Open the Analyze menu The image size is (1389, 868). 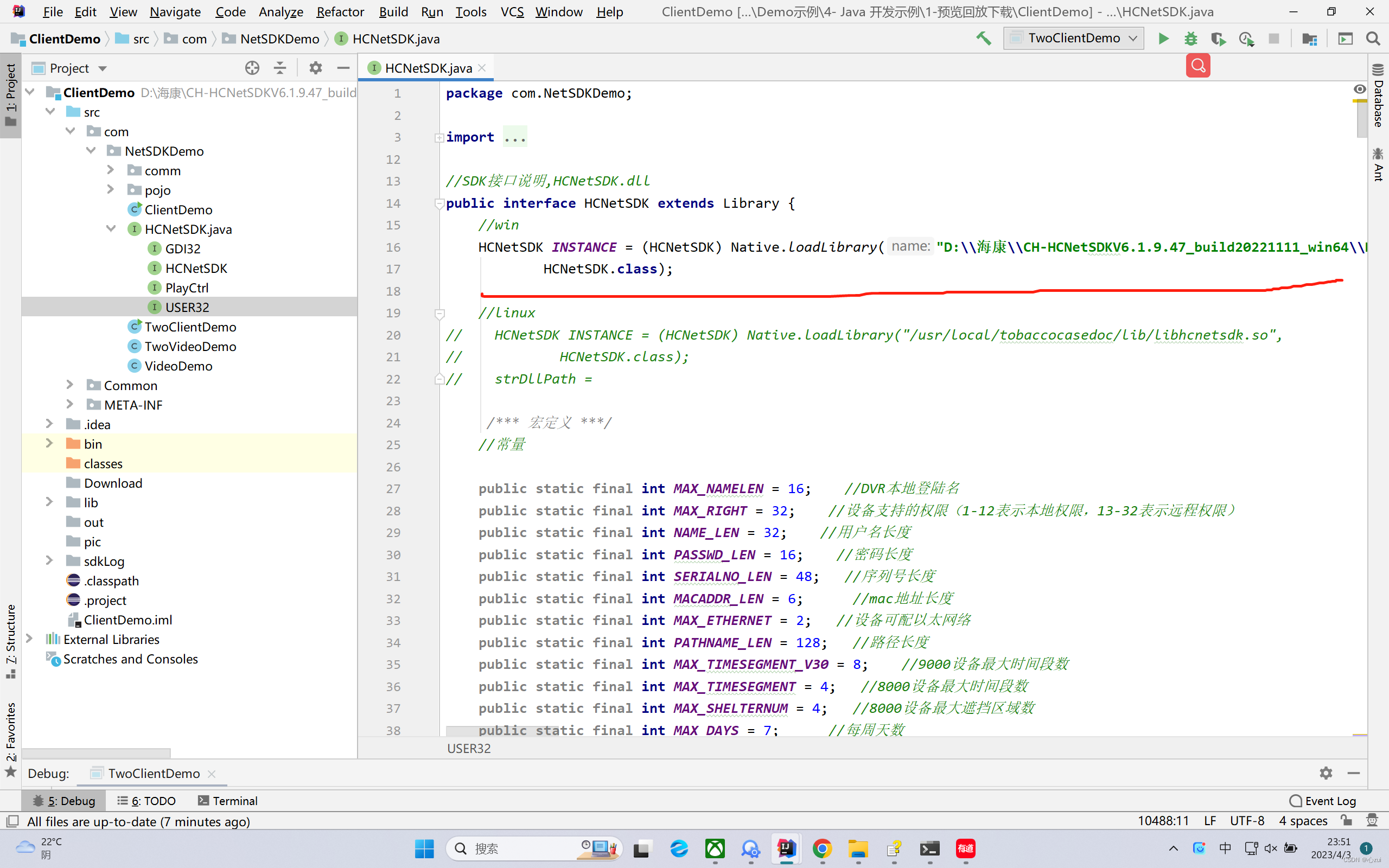click(281, 11)
